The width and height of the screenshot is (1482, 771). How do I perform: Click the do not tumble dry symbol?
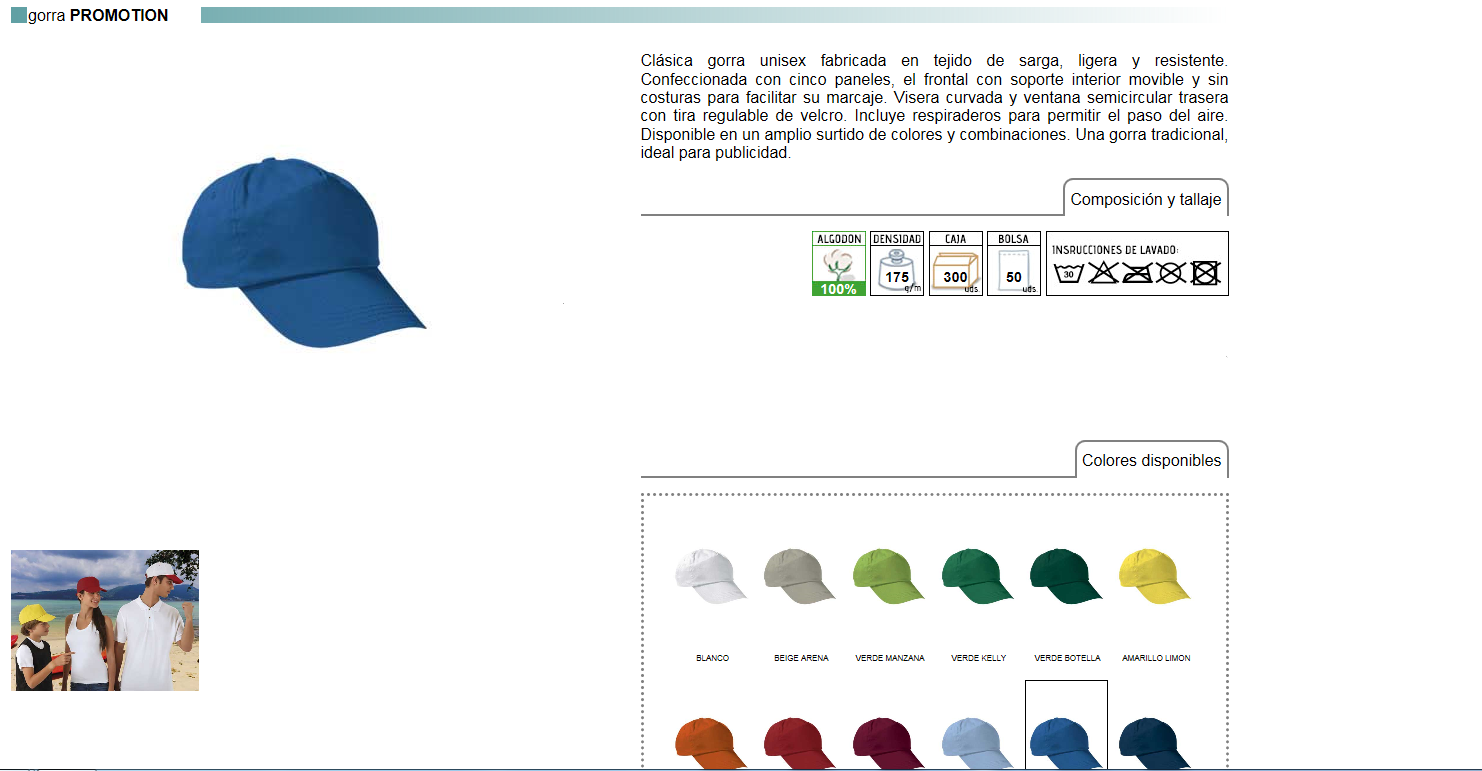(x=1206, y=272)
